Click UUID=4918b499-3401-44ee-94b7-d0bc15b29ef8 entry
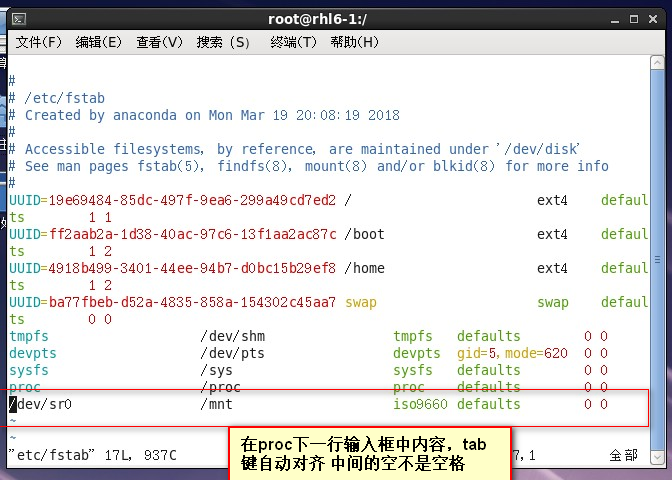The image size is (672, 480). (172, 268)
